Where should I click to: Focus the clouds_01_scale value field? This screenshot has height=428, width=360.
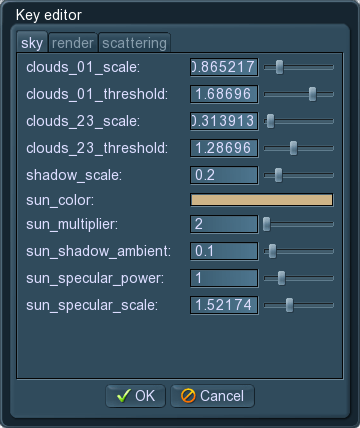[x=224, y=67]
